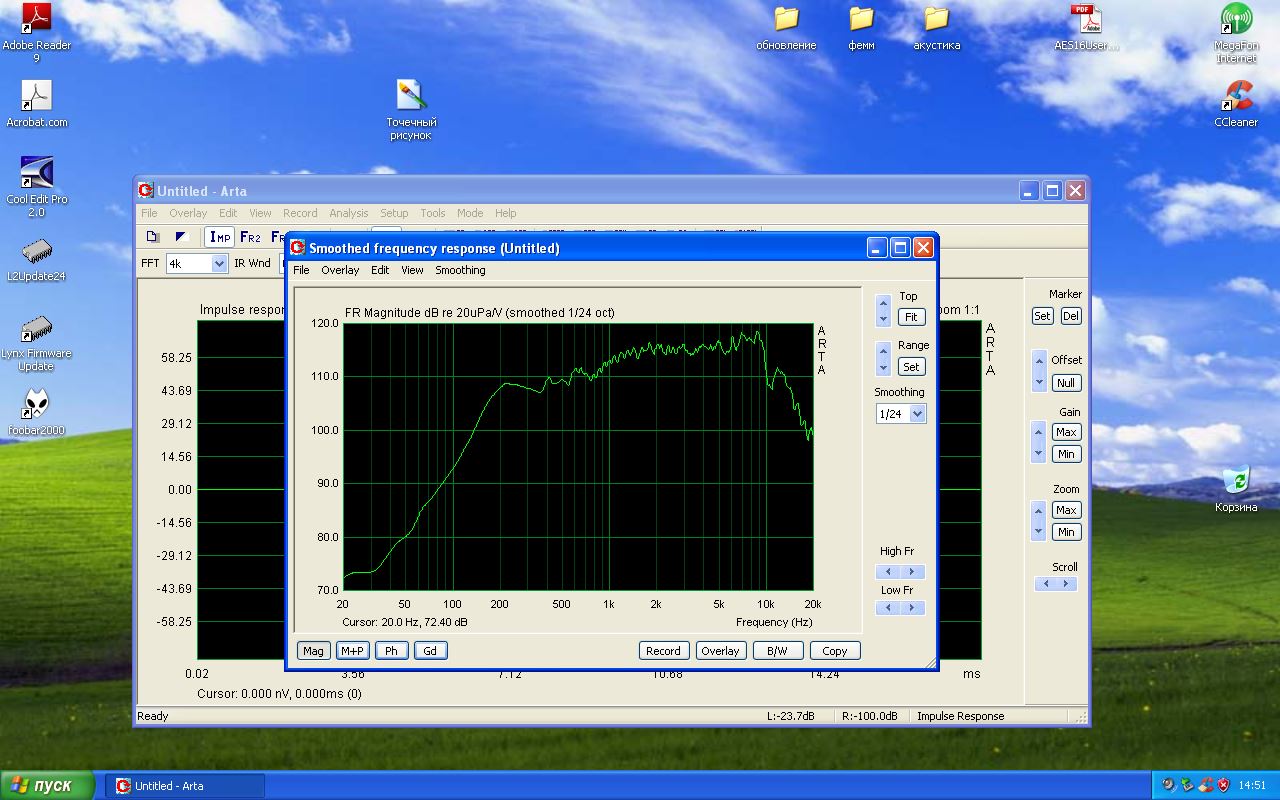Open the foobar2000 desktop icon
The width and height of the screenshot is (1280, 800).
[36, 412]
